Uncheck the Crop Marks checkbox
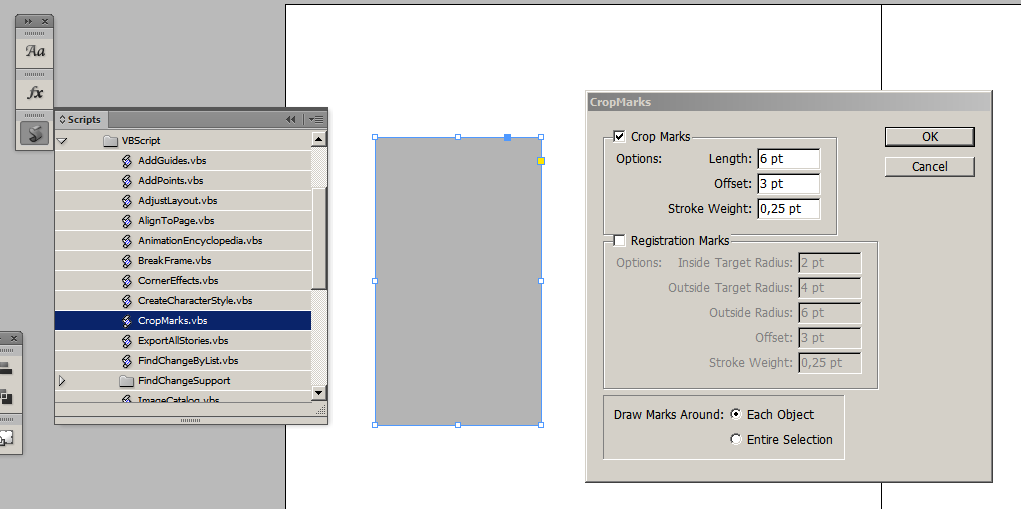Screen dimensions: 1021x509 click(x=619, y=136)
